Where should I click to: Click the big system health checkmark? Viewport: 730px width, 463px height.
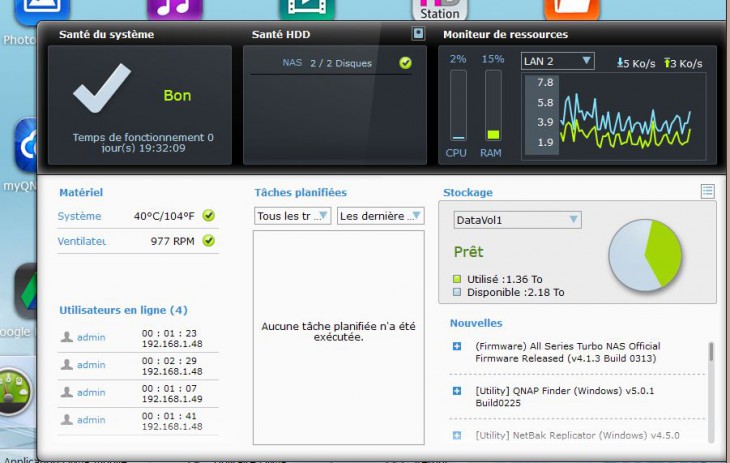pyautogui.click(x=102, y=89)
